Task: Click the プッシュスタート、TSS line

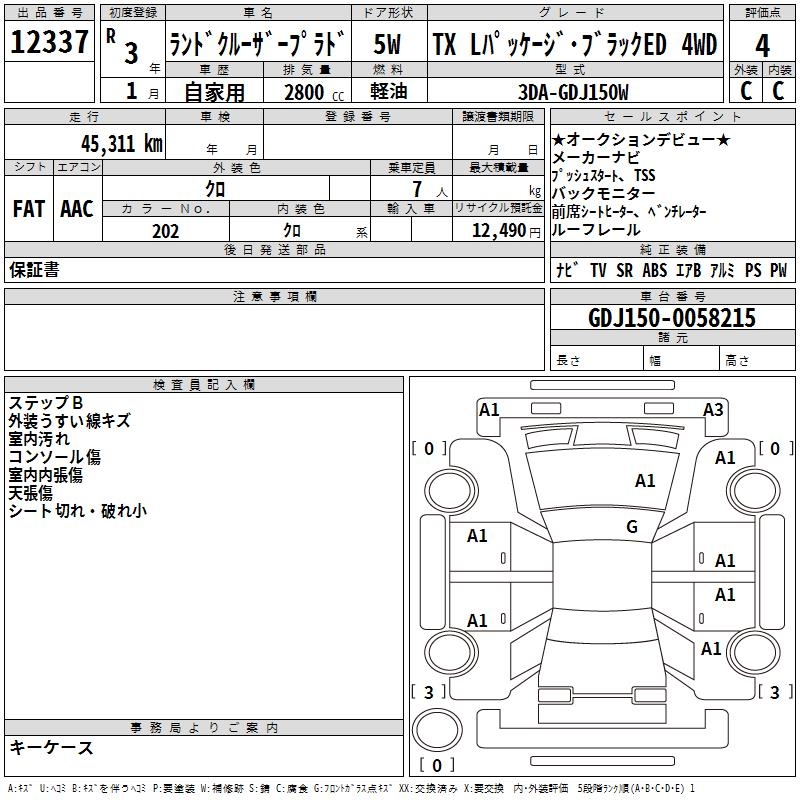Action: coord(603,176)
